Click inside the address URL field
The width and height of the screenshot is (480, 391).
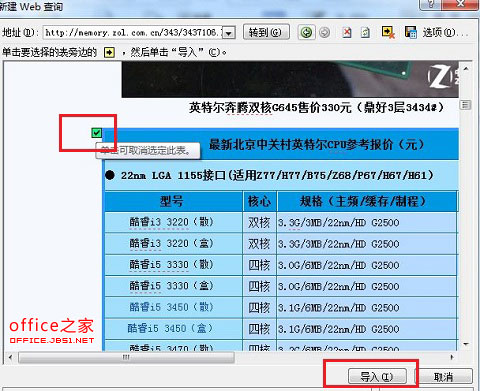(133, 33)
